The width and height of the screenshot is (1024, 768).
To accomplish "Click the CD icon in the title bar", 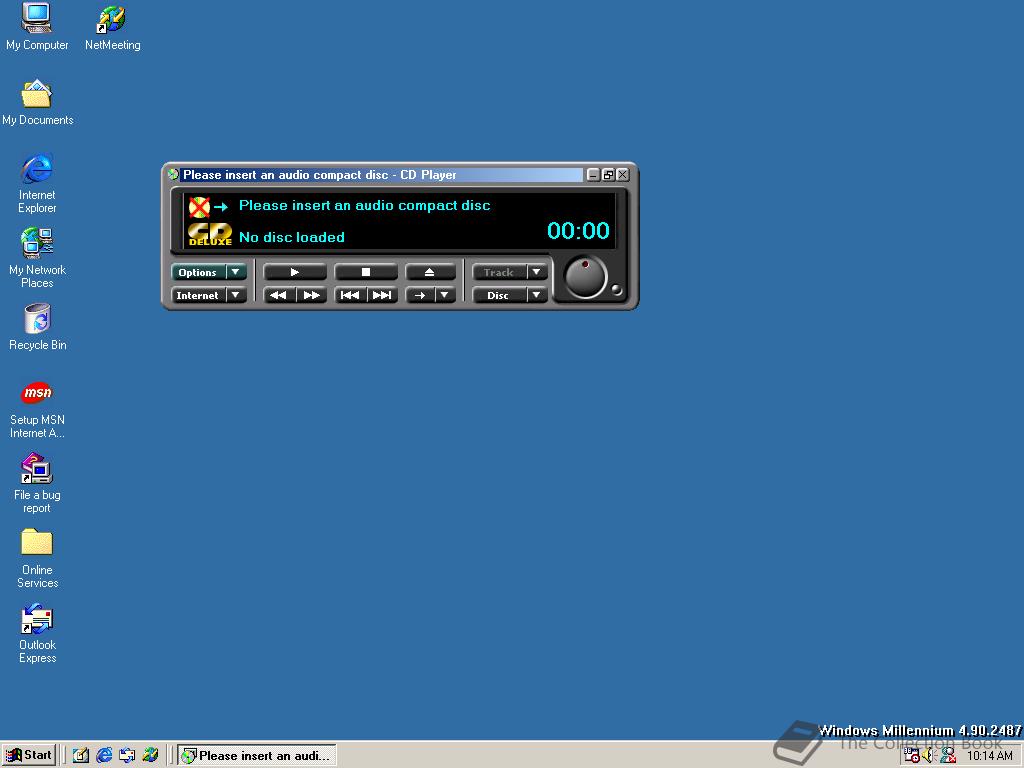I will click(173, 174).
